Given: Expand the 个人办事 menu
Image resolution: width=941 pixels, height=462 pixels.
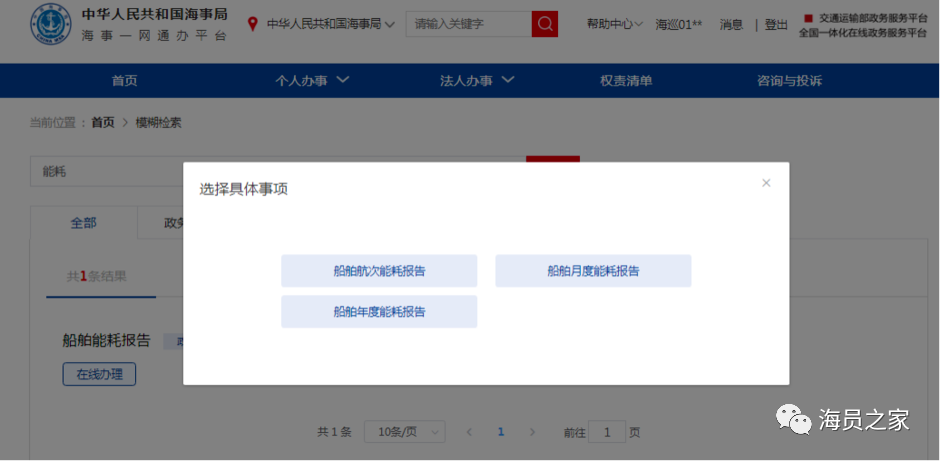Looking at the screenshot, I should [x=312, y=81].
